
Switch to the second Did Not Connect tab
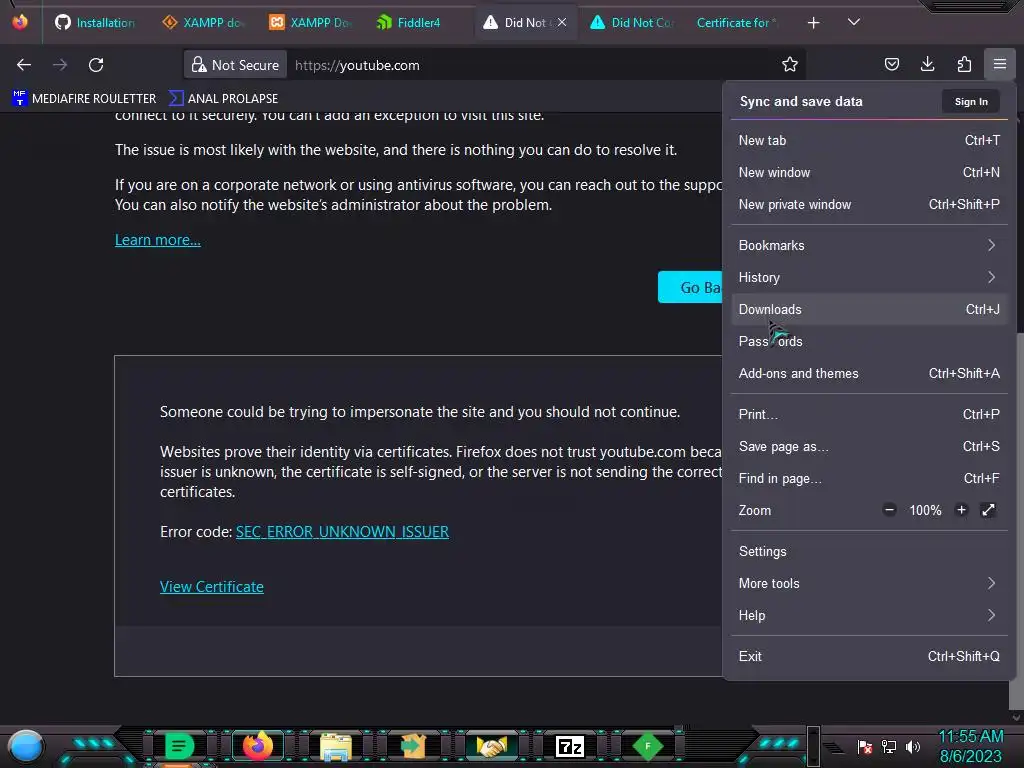coord(632,23)
